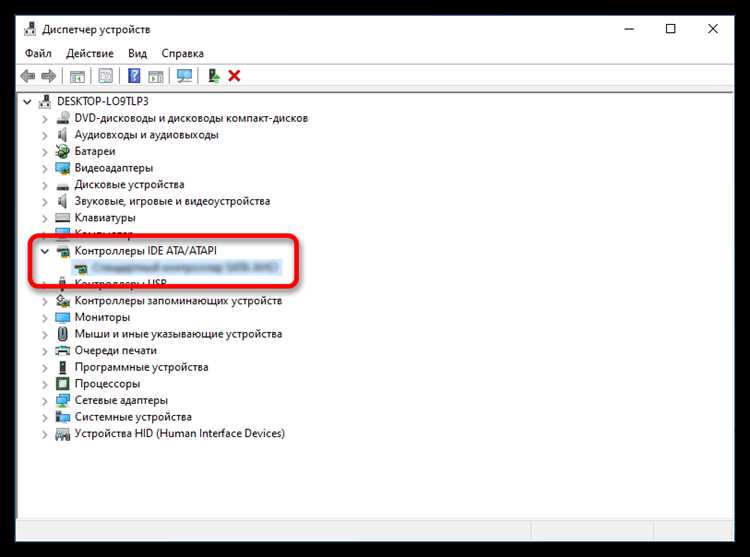Click the Forward arrow toolbar icon

(49, 76)
